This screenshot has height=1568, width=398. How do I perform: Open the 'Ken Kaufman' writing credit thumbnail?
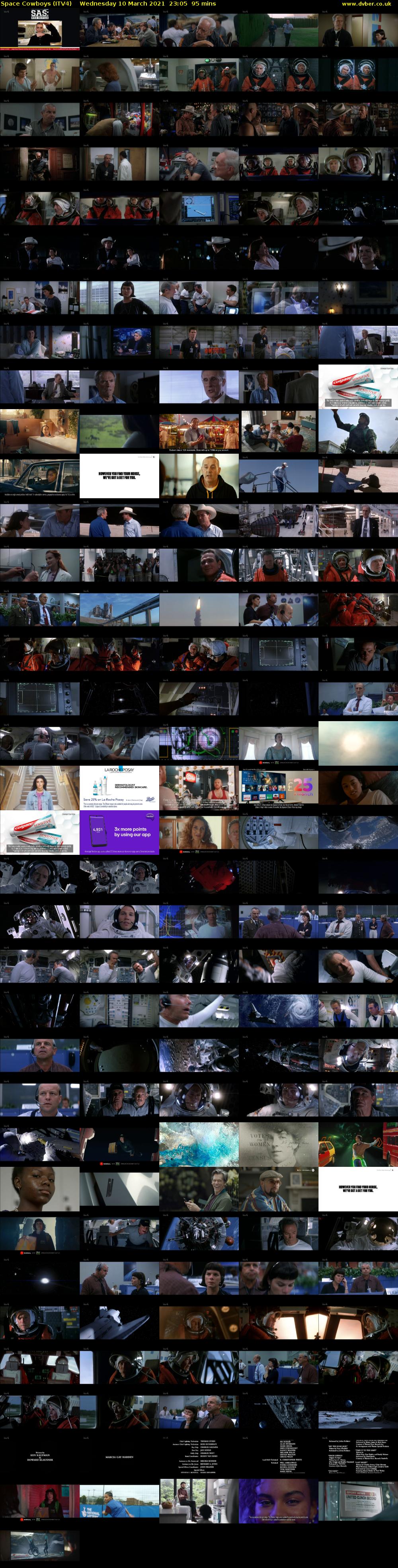click(x=39, y=1457)
